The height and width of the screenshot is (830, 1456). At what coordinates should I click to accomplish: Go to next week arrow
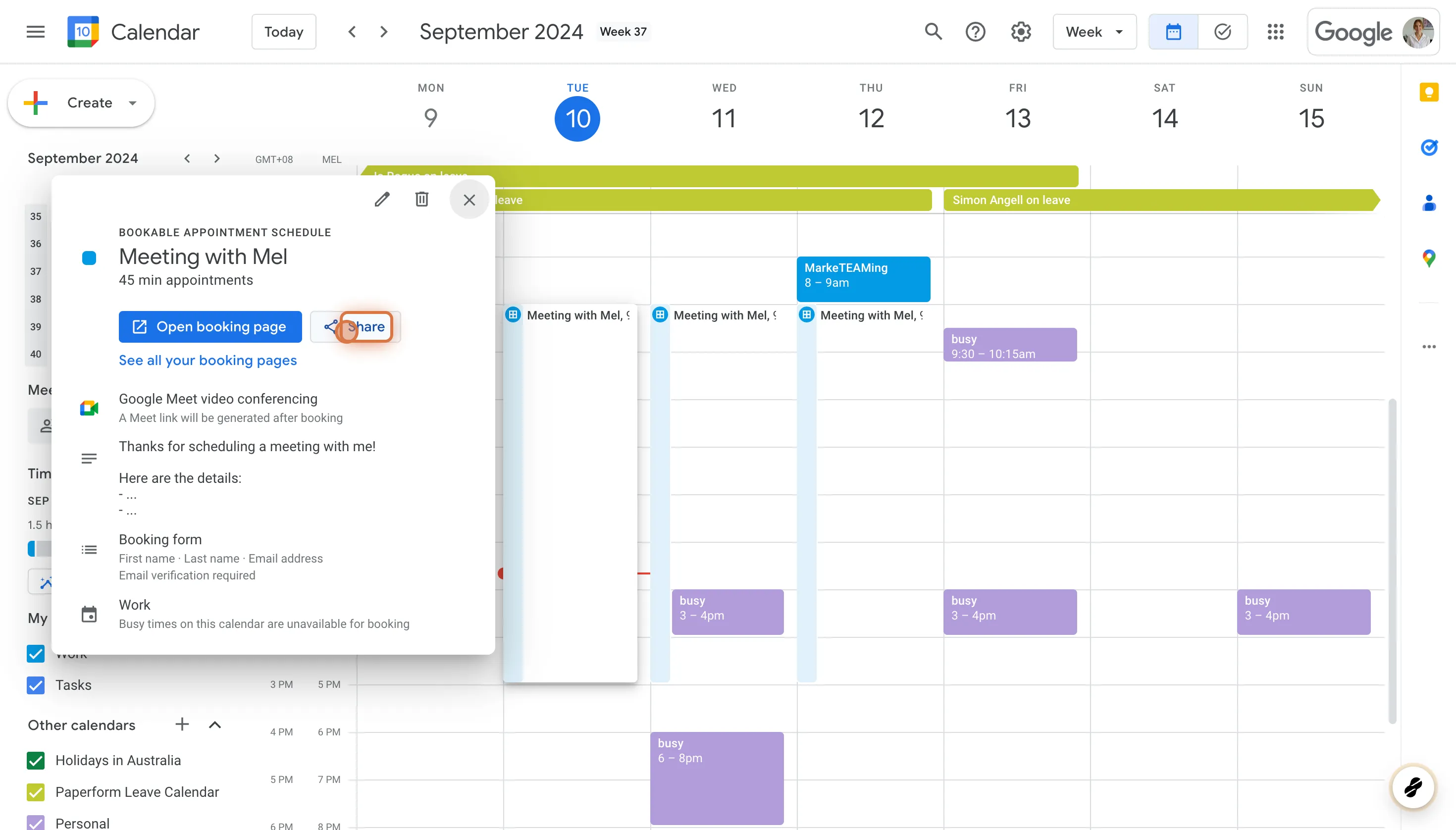point(384,32)
